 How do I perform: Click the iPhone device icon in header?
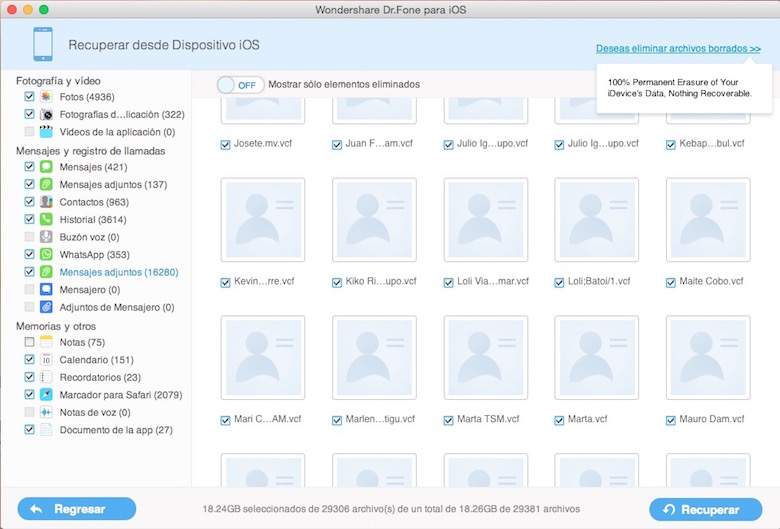tap(43, 44)
